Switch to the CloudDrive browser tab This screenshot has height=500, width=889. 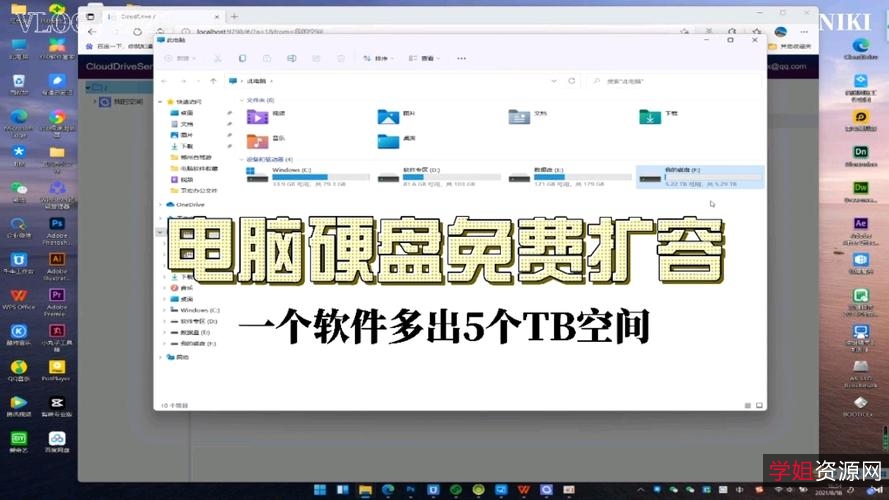tap(162, 16)
